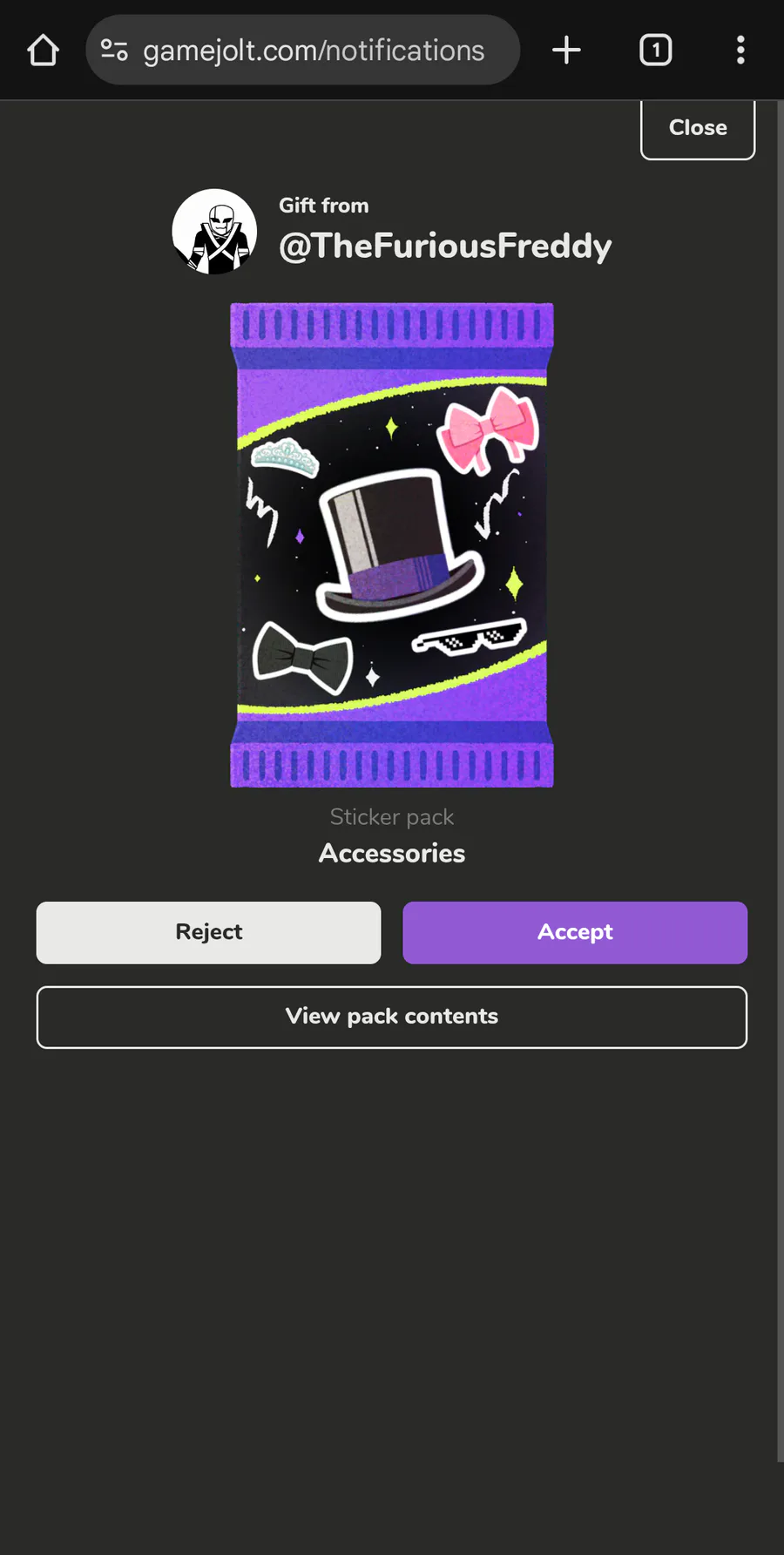The image size is (784, 1555).
Task: Click the pixel sunglasses sticker
Action: coord(469,639)
